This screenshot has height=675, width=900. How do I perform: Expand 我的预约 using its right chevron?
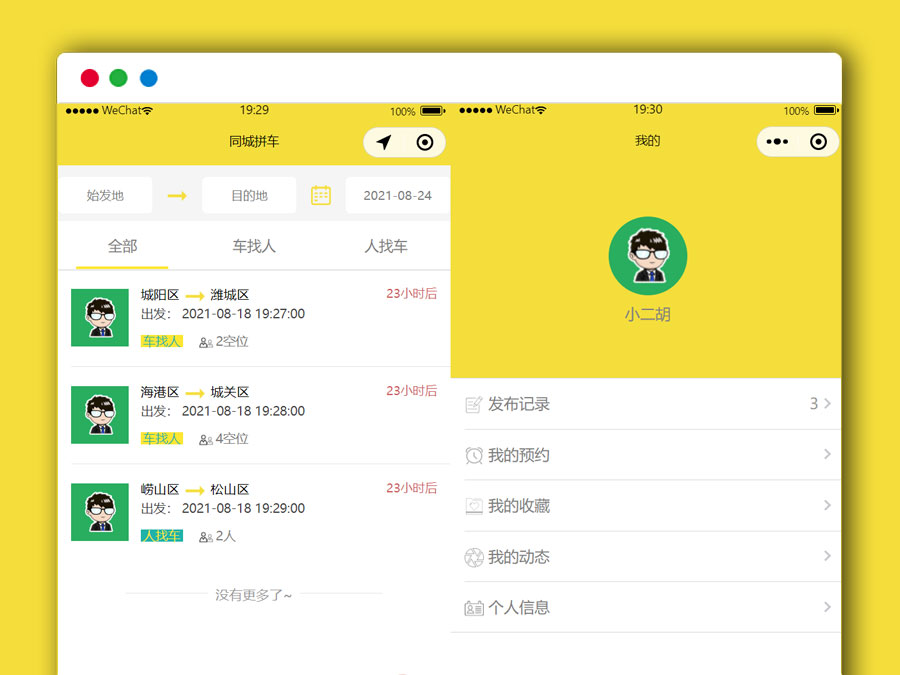tap(827, 455)
